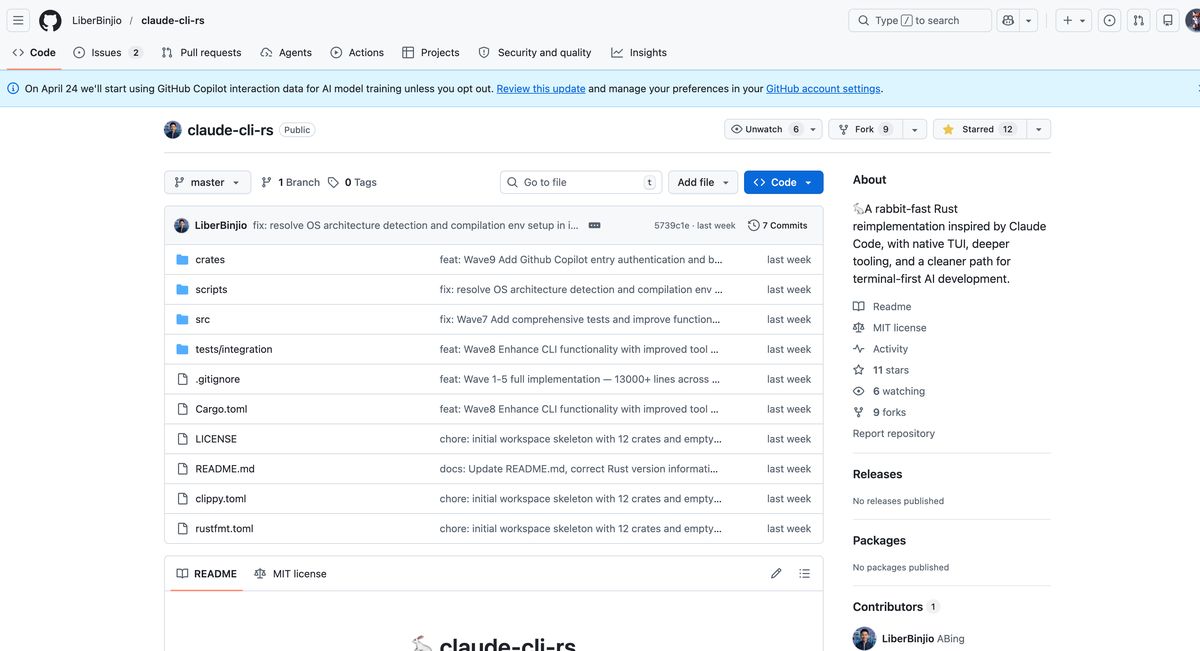Open the issues icon in header
Screen dimensions: 1200x651
(1109, 20)
